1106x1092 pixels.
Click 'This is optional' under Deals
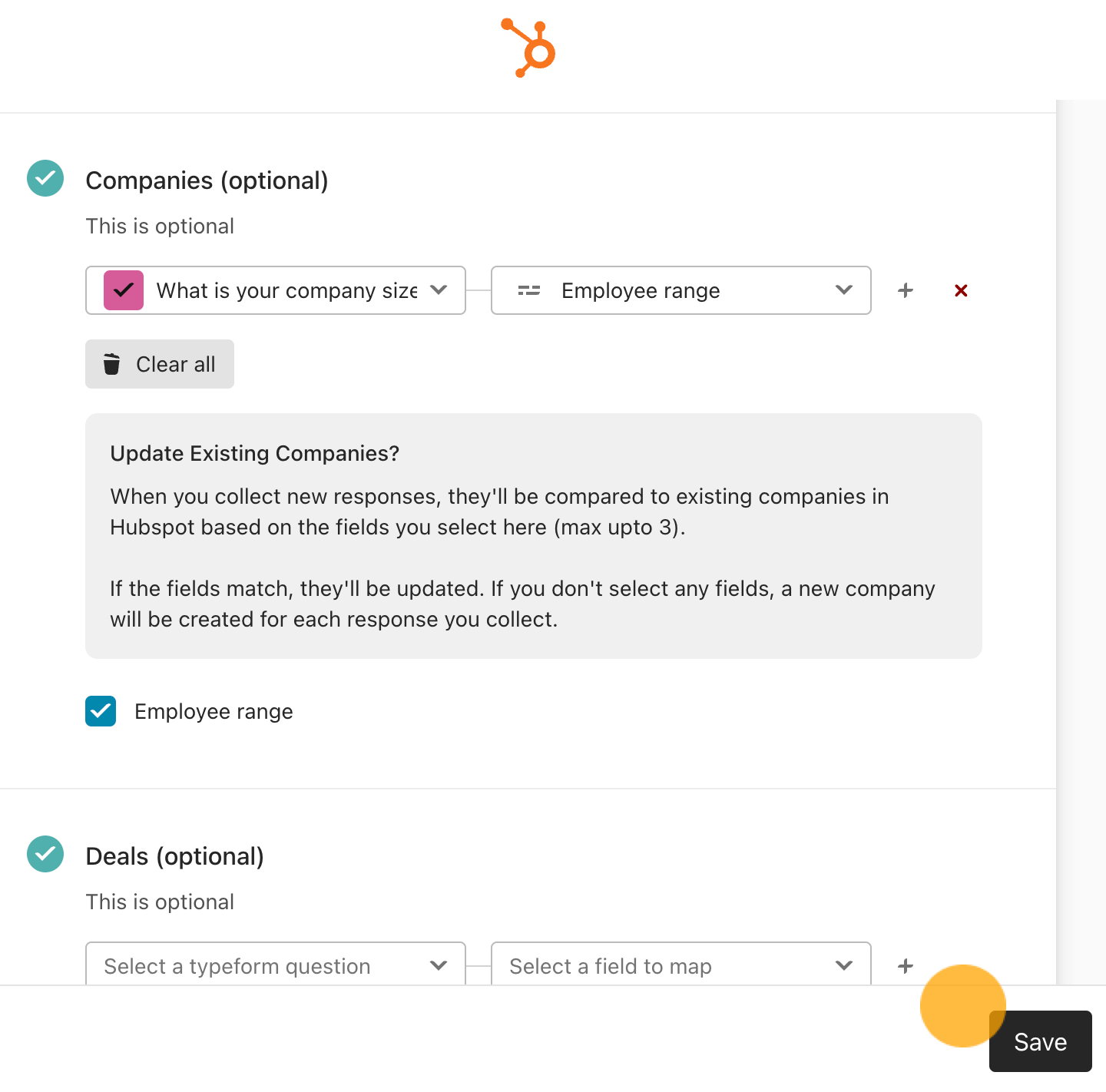point(160,902)
